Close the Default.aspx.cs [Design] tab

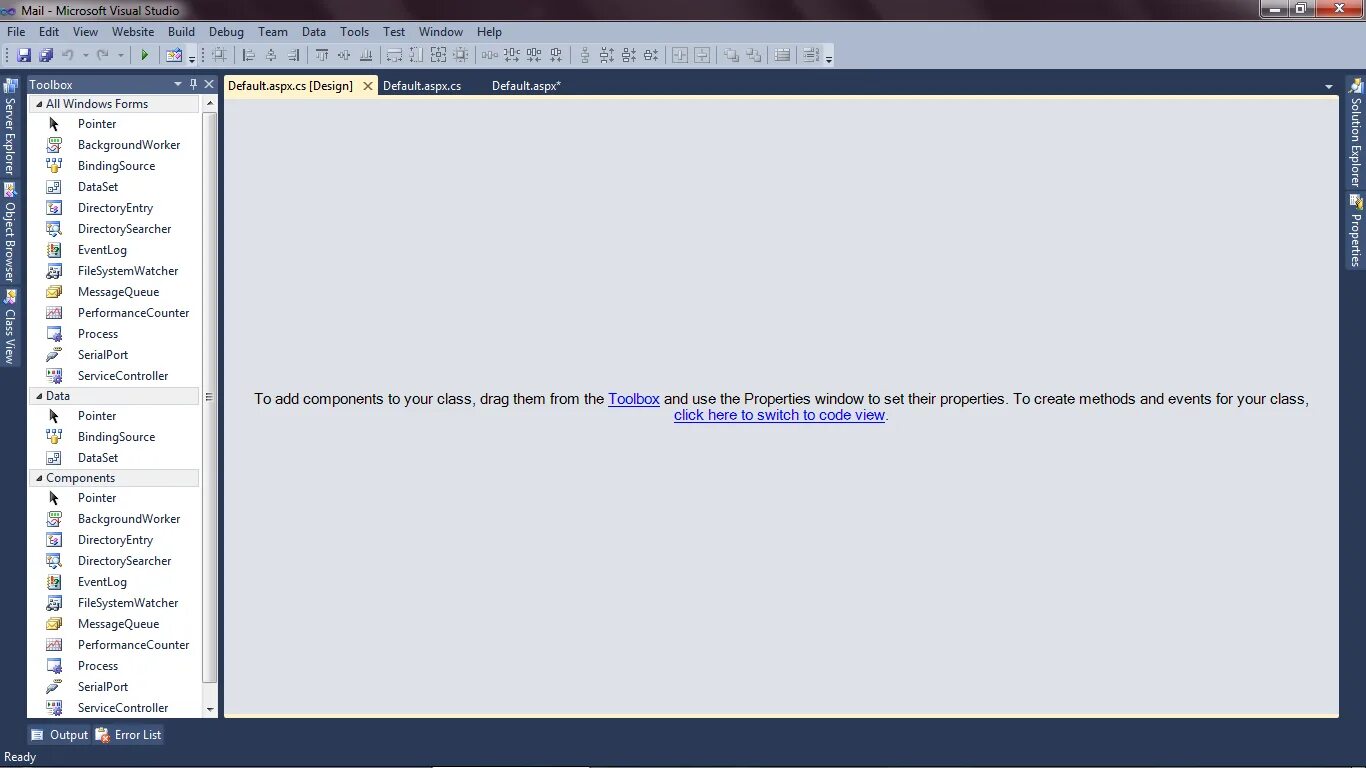[x=368, y=86]
